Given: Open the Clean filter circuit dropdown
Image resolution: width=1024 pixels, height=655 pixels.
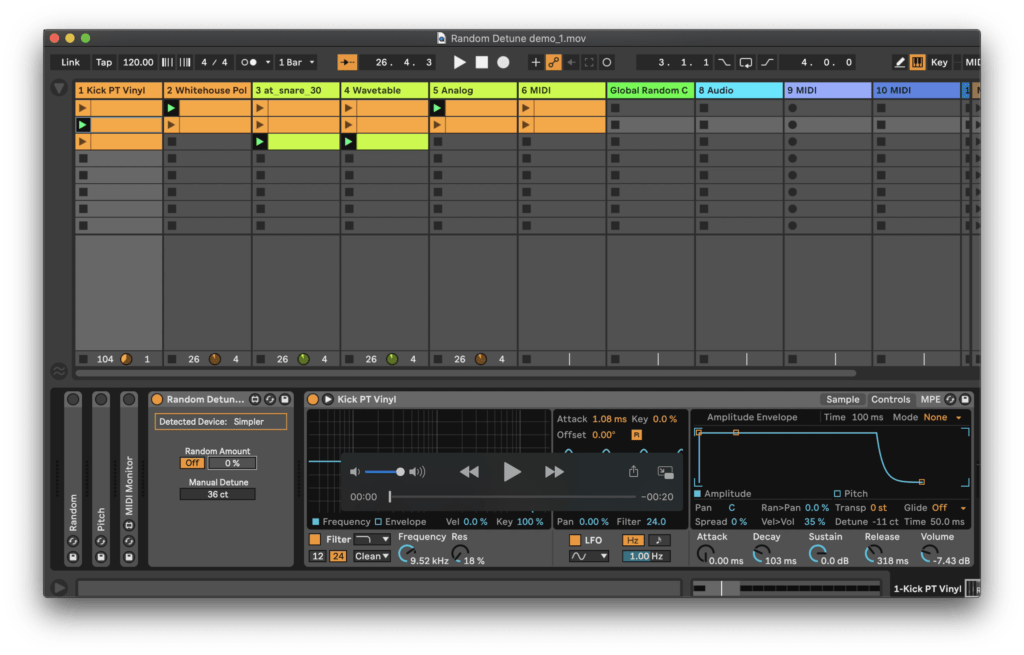Looking at the screenshot, I should click(372, 556).
